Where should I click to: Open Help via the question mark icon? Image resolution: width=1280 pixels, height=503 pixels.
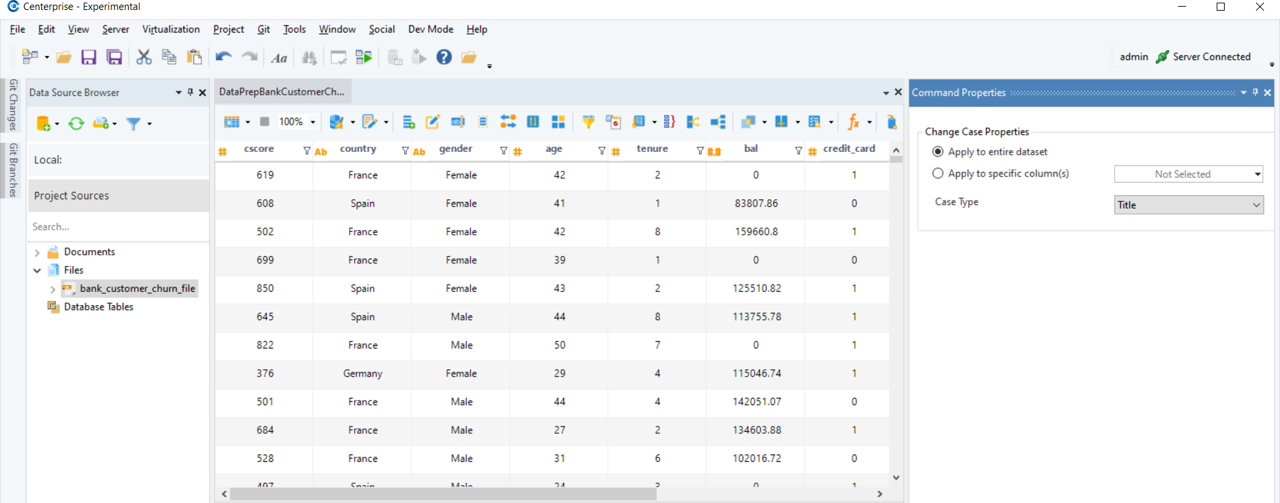coord(444,58)
